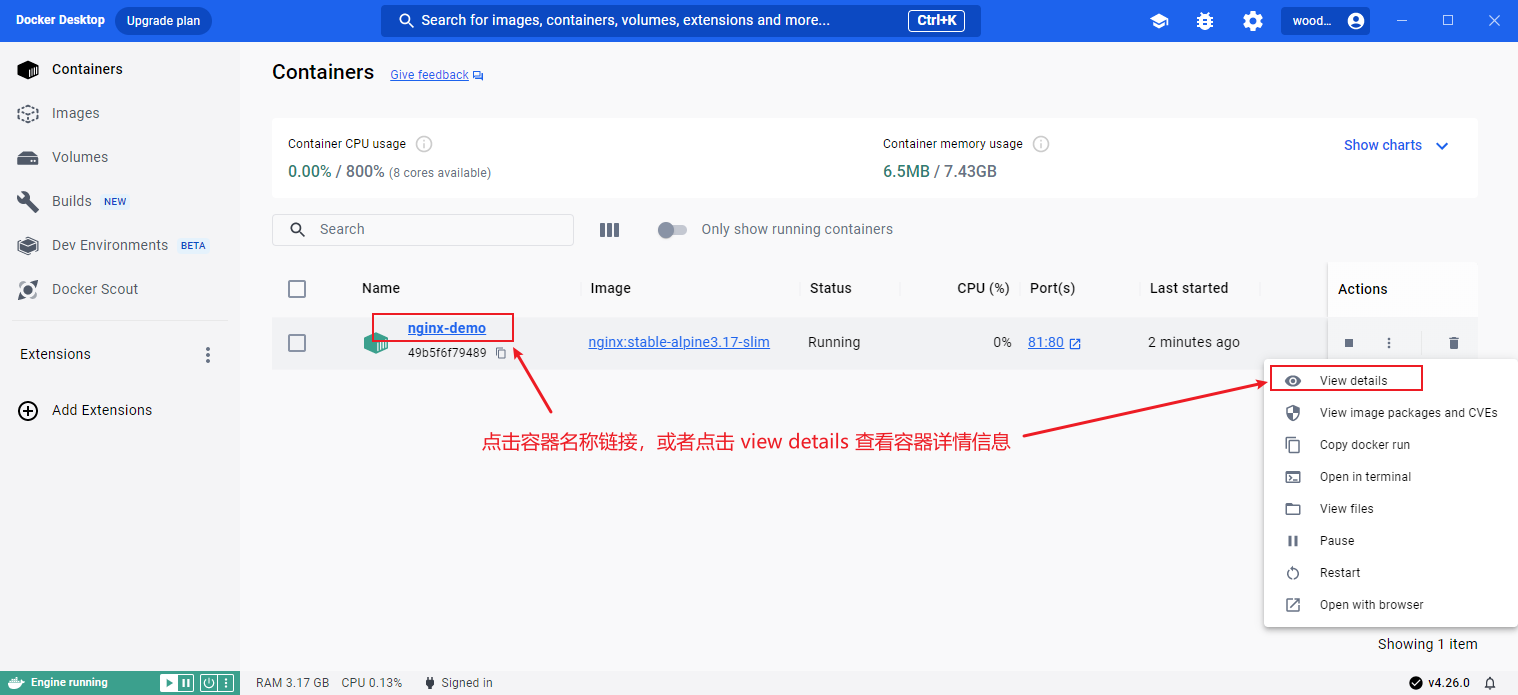Click the Running status cell
Viewport: 1518px width, 695px height.
(x=834, y=342)
